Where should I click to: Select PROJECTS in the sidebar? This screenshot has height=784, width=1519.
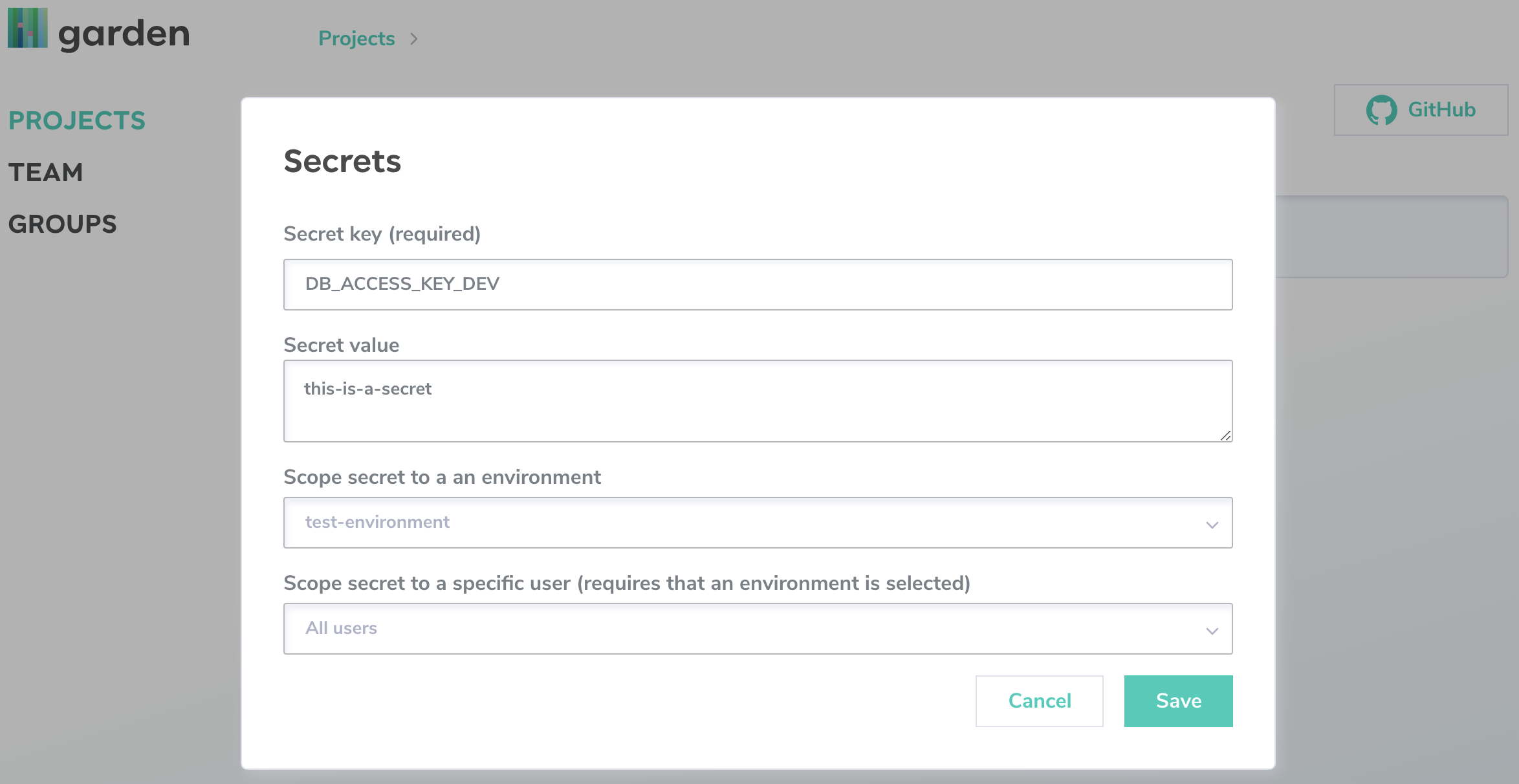[76, 120]
